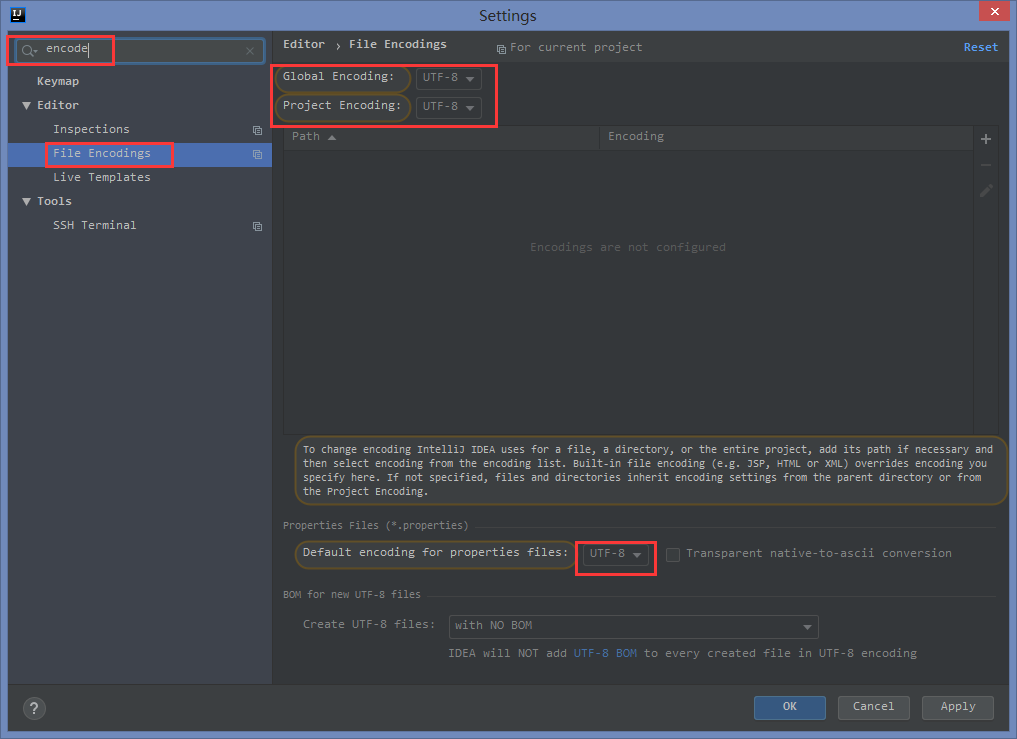Click the Editor breadcrumb in the header
Image resolution: width=1017 pixels, height=739 pixels.
[x=304, y=44]
